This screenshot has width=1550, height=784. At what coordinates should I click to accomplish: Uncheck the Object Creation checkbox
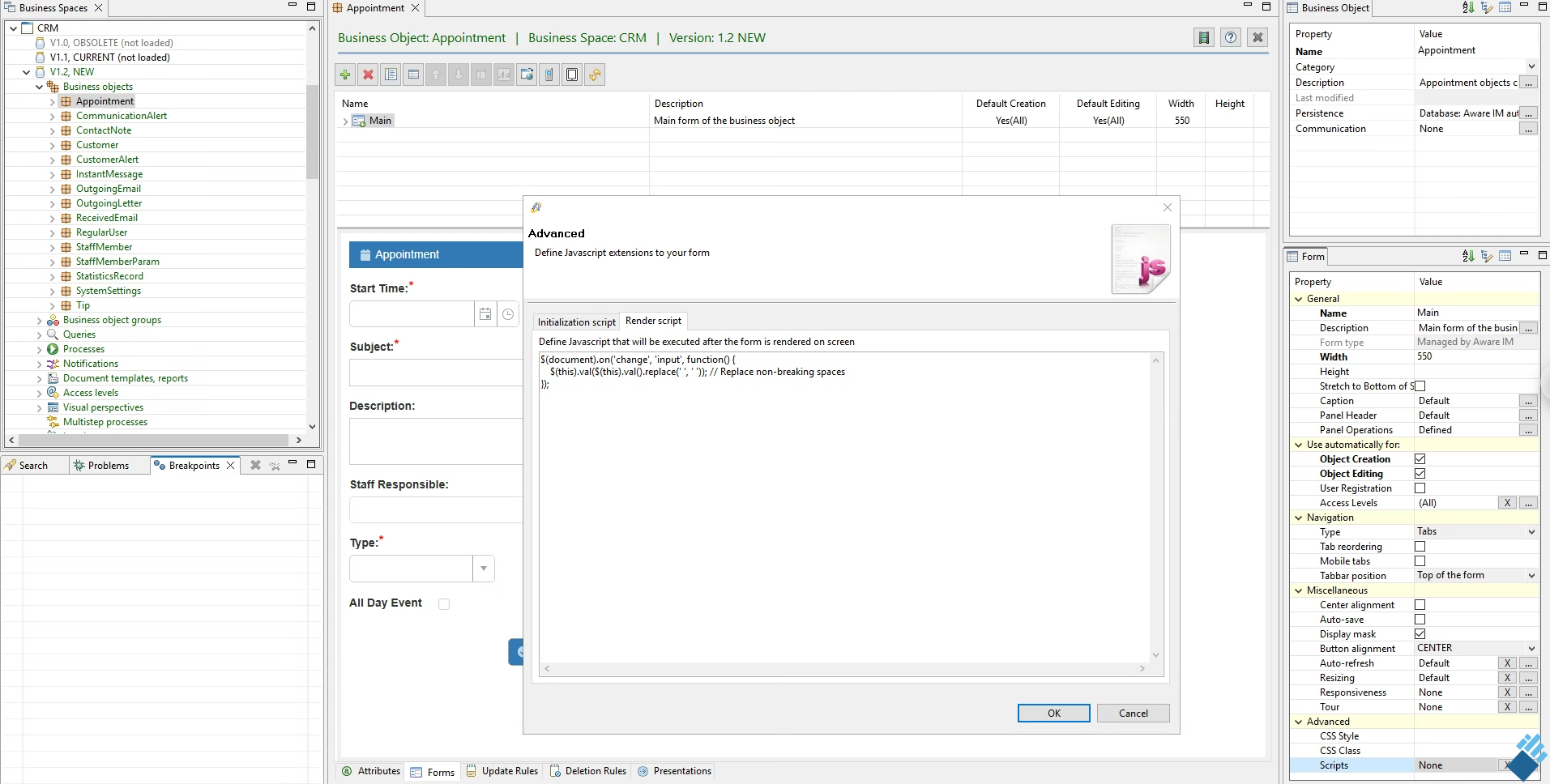[1420, 459]
